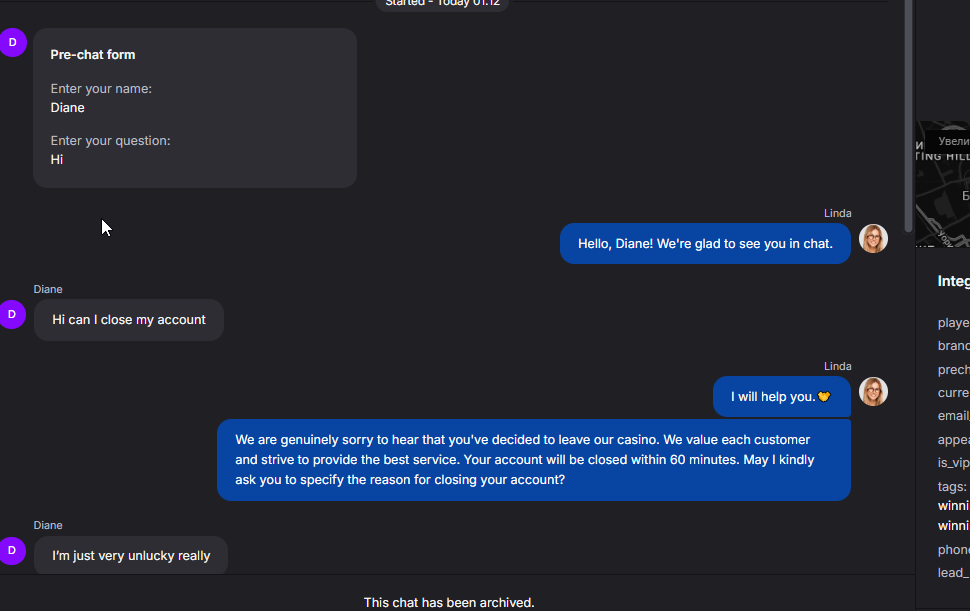Click the chat started timestamp pill
Screen dimensions: 970x611
[442, 4]
